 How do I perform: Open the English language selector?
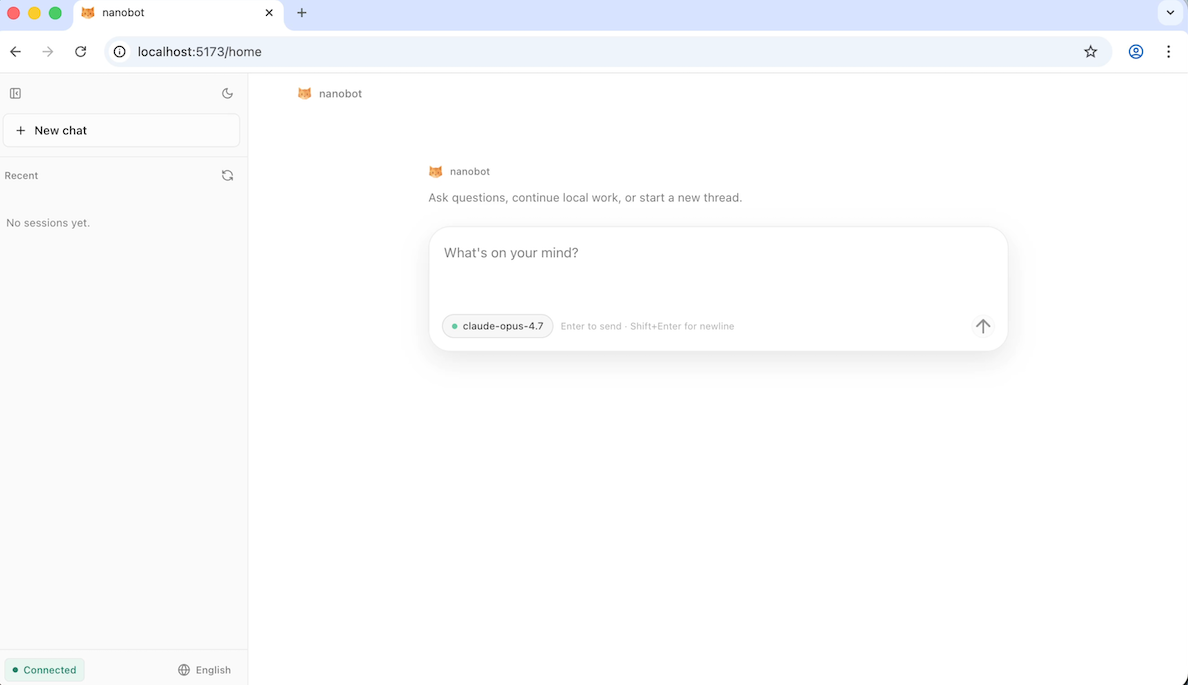coord(205,669)
